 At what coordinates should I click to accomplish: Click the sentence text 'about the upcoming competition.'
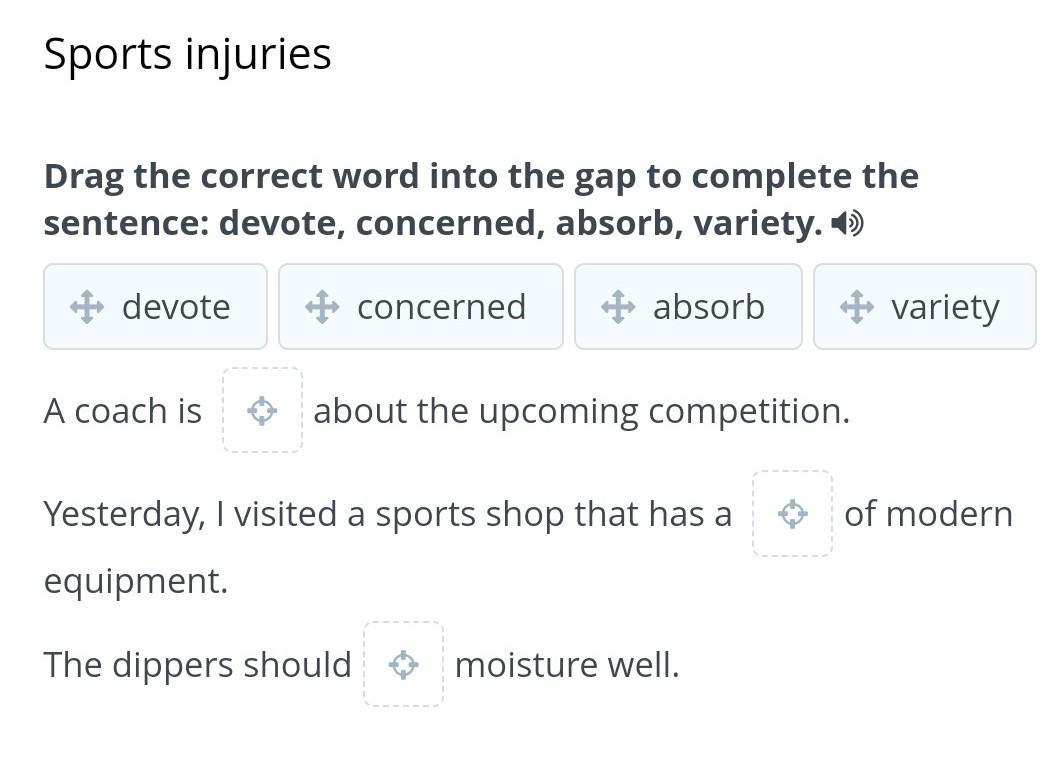581,411
